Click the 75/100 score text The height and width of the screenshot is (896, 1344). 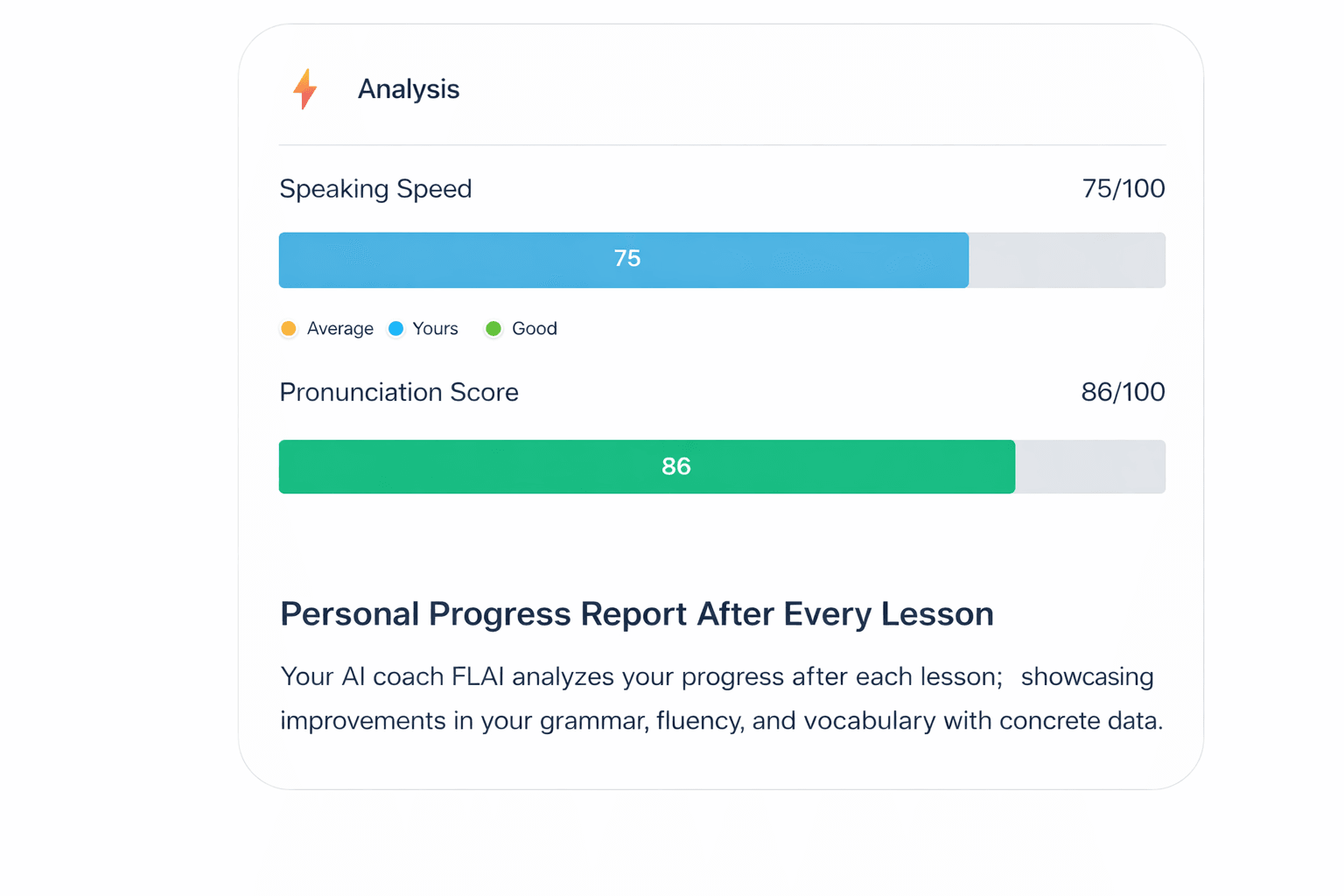tap(1123, 189)
